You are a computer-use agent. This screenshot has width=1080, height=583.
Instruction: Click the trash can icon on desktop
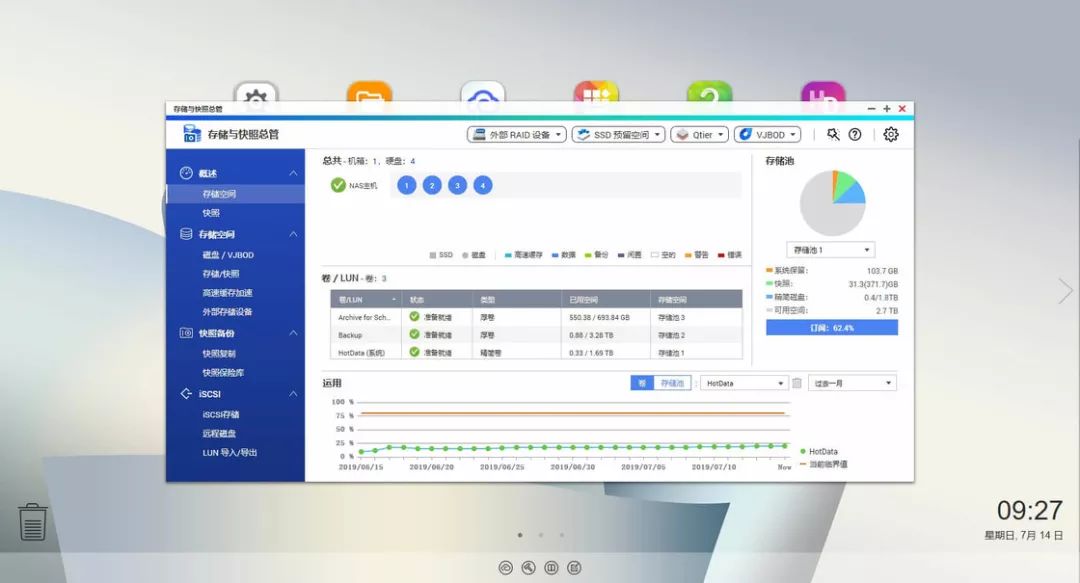tap(32, 522)
